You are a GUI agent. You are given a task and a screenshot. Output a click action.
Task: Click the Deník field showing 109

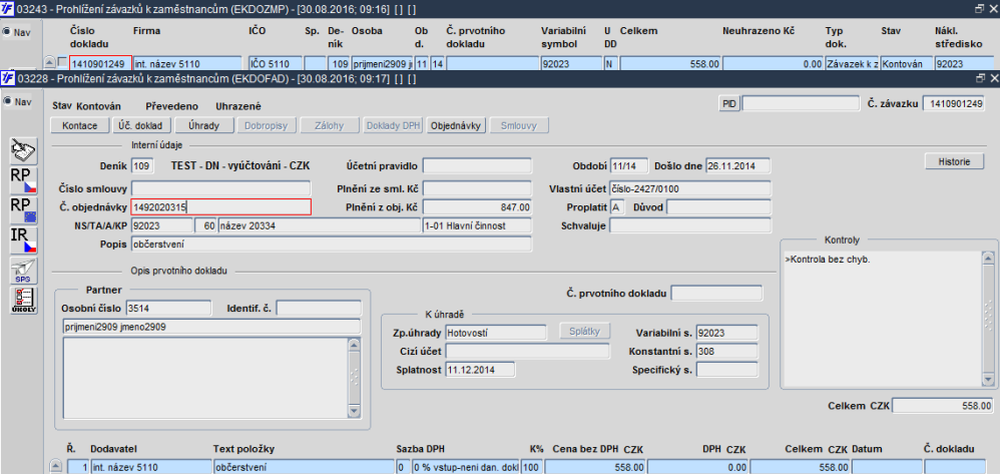[x=142, y=166]
